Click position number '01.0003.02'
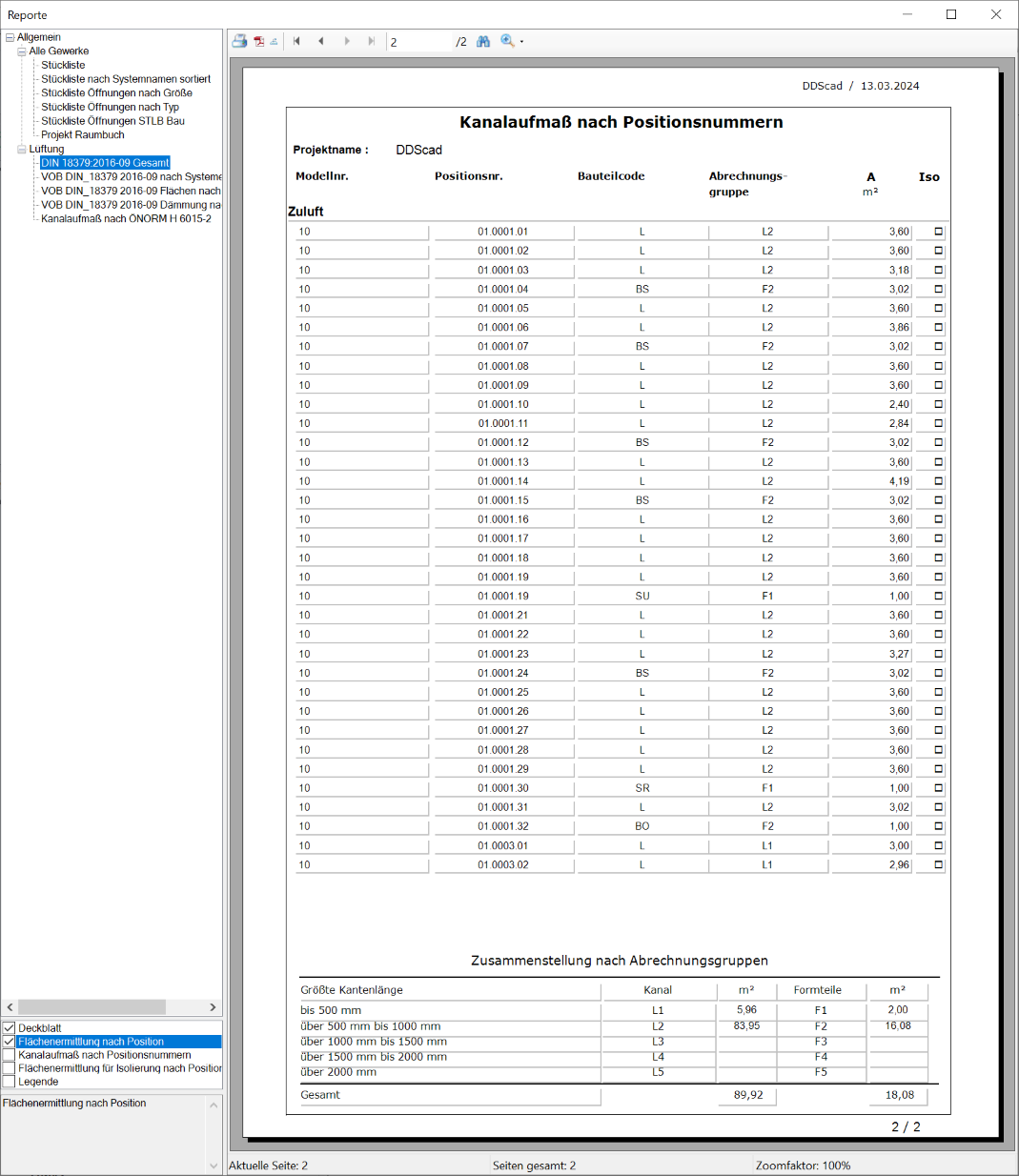 pos(503,865)
